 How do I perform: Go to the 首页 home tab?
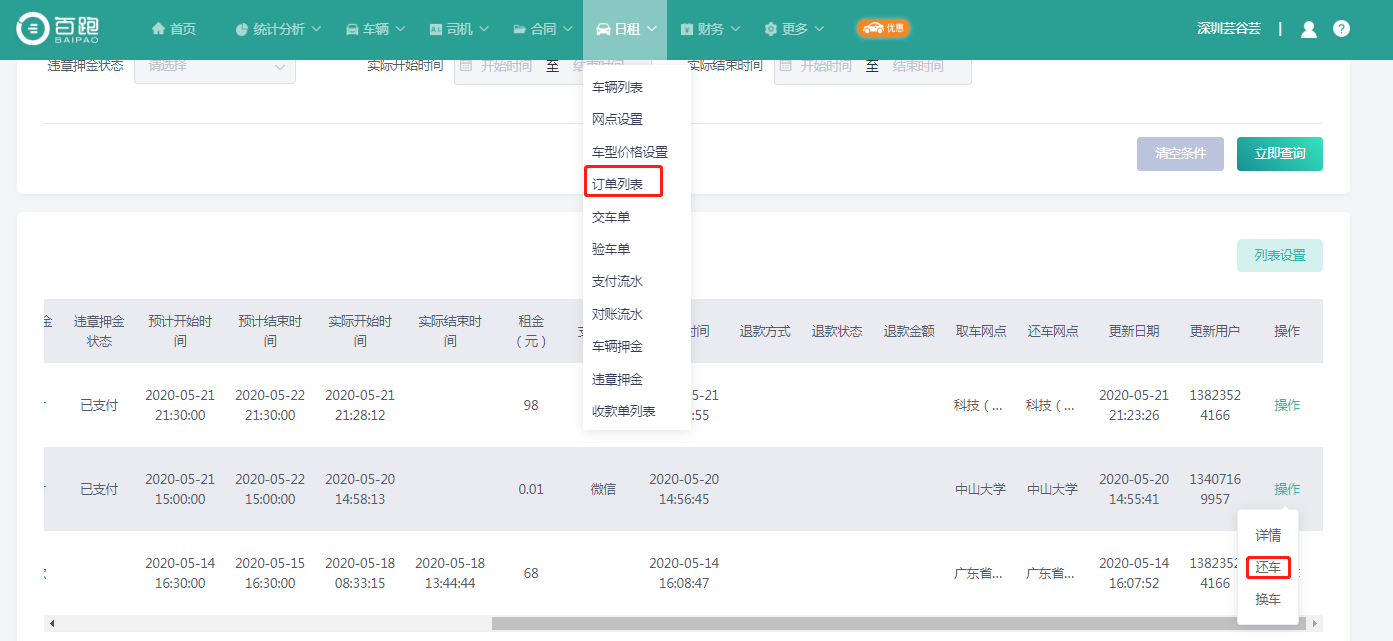(x=174, y=29)
